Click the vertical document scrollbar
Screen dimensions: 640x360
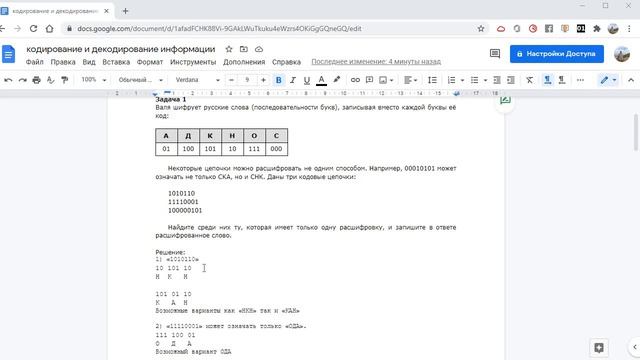tap(636, 133)
